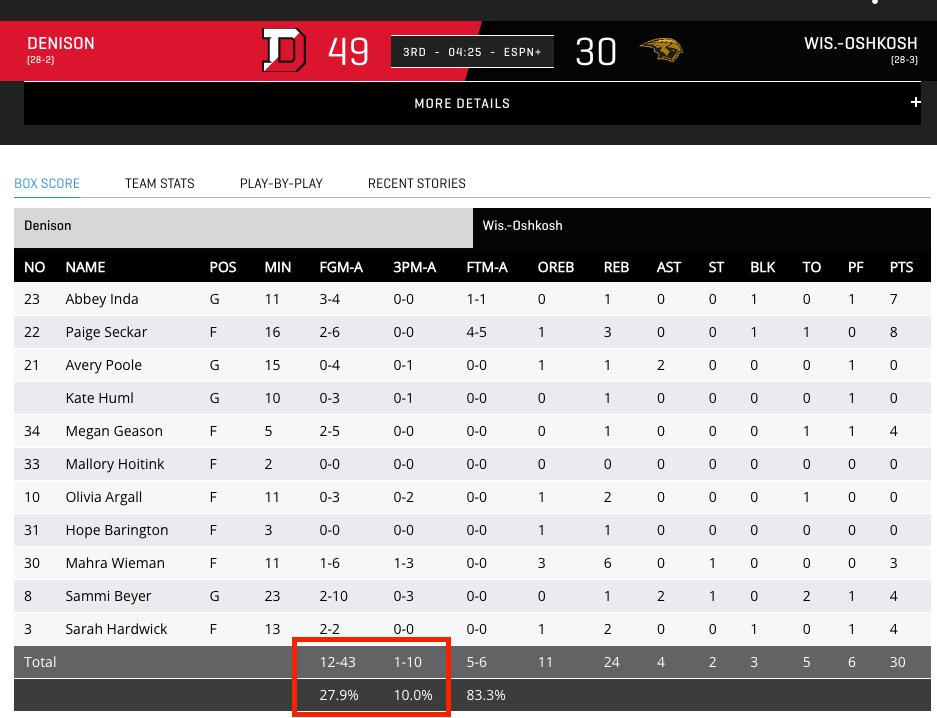Click total three-pointers 1-10
This screenshot has height=718, width=937.
coord(408,662)
